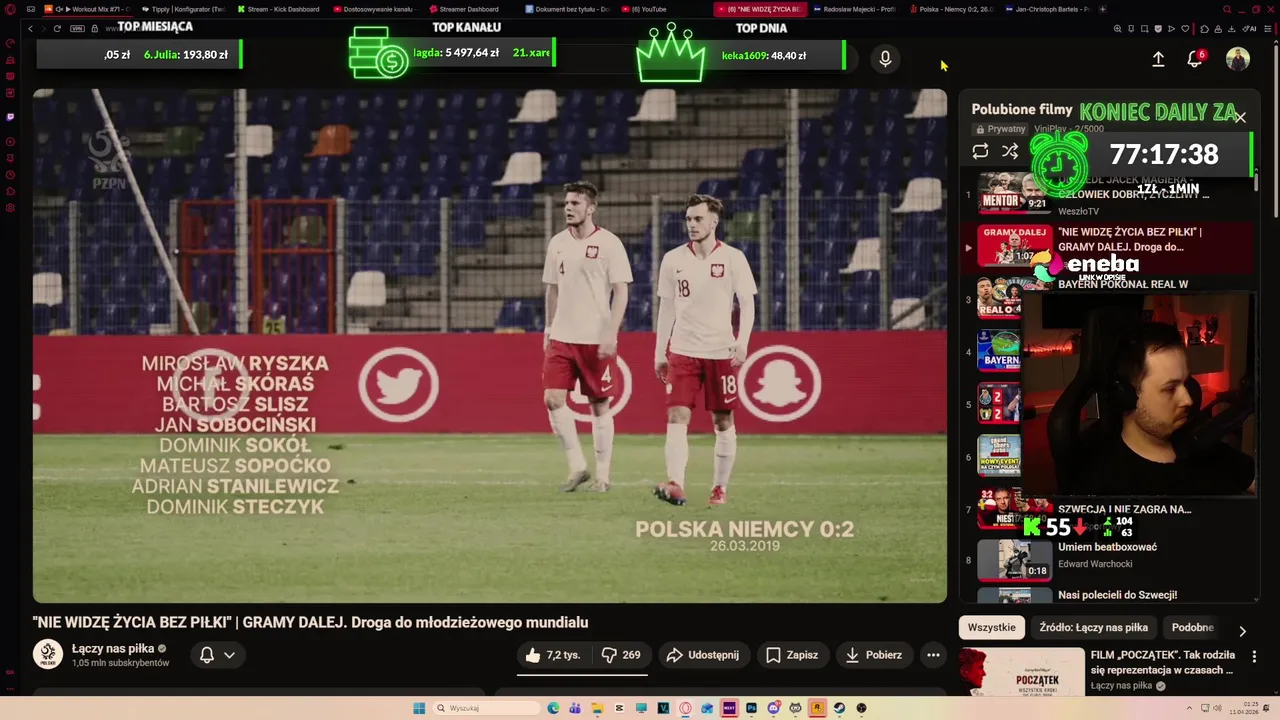The image size is (1280, 720).
Task: Toggle playlist shuffle icon
Action: tap(1010, 151)
